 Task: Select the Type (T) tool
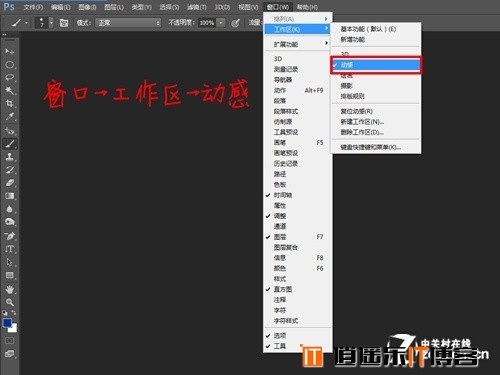click(x=10, y=249)
